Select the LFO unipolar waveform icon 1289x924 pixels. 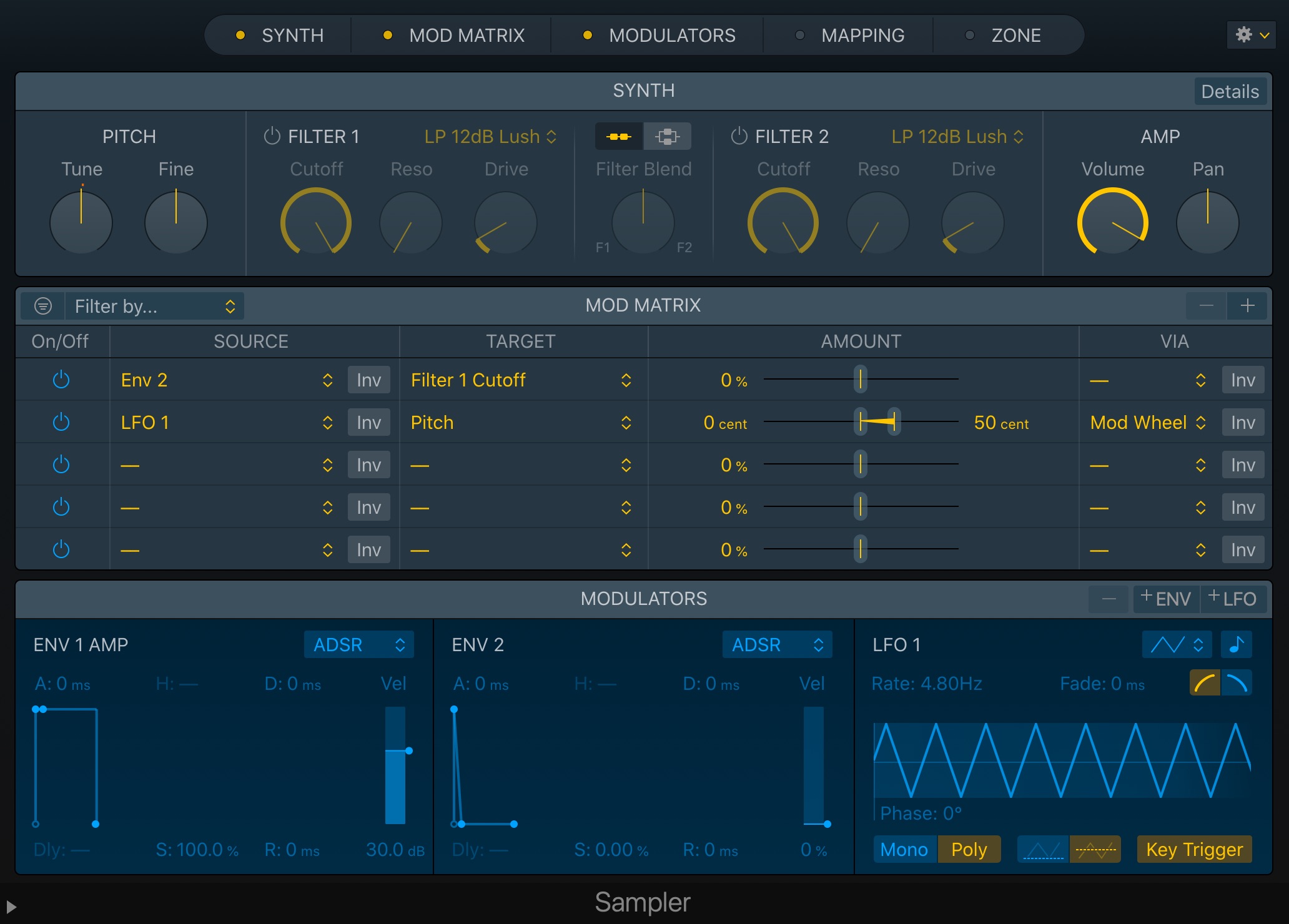(1043, 849)
